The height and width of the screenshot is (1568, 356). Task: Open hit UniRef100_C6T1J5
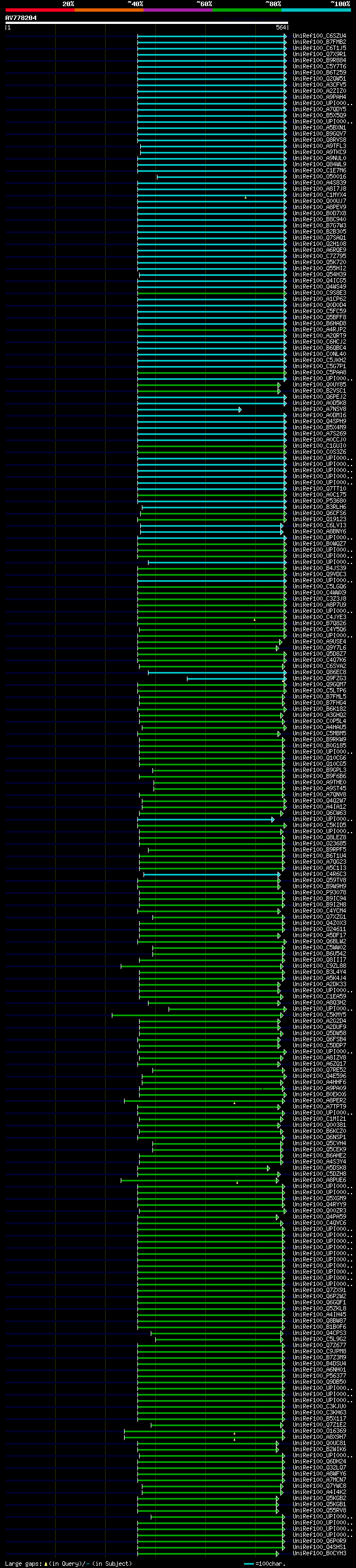319,48
